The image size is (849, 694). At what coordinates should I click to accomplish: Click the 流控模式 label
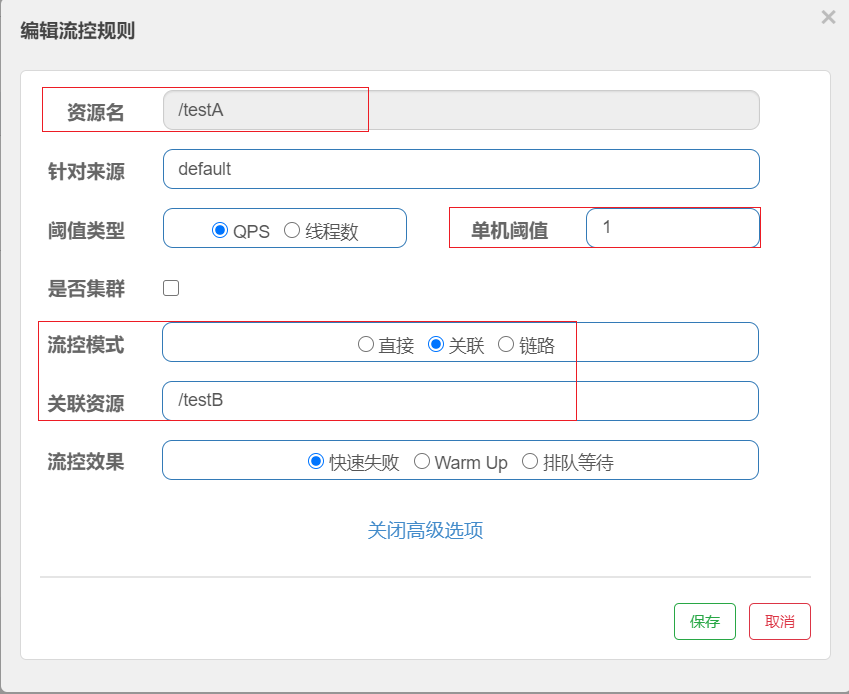(x=86, y=344)
